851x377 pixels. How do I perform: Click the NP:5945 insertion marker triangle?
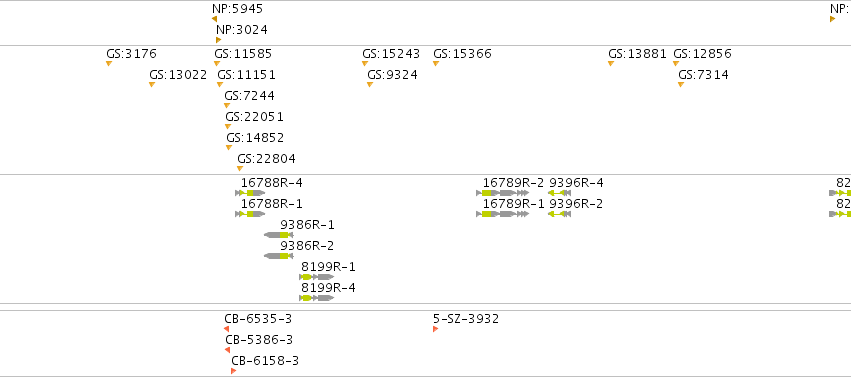214,19
